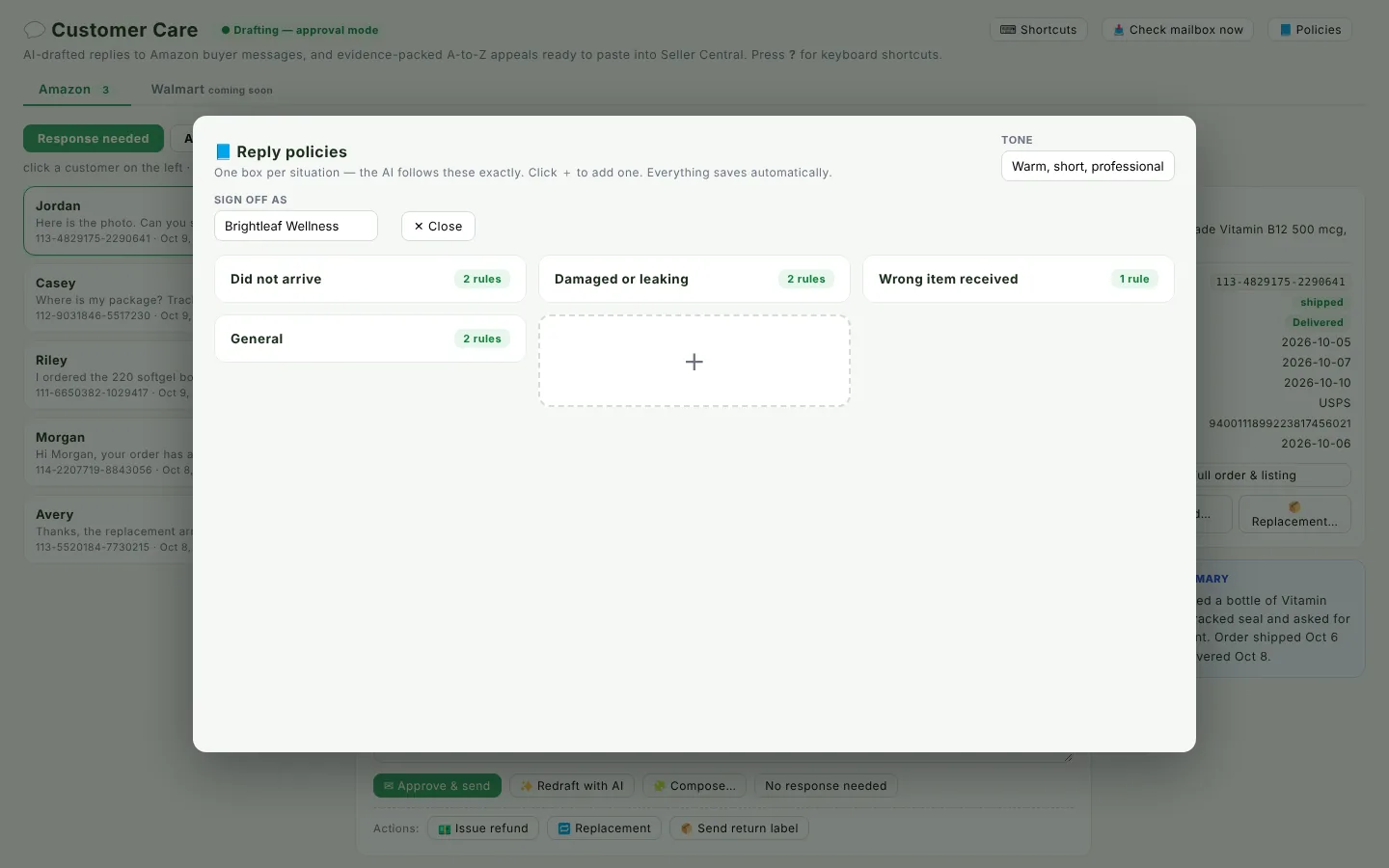Switch to the Amazon tab
Screen dimensions: 1389x868
click(75, 90)
